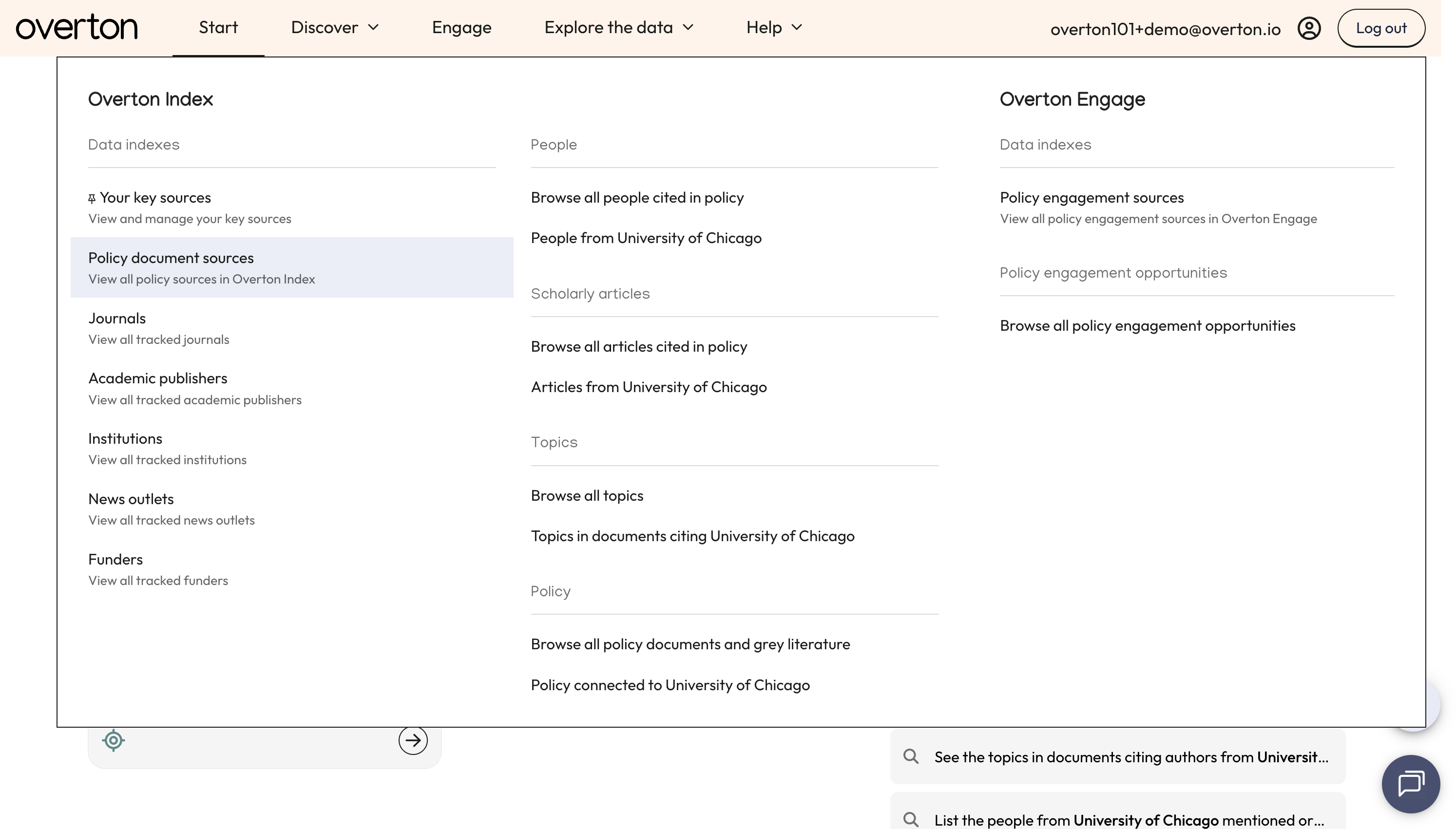This screenshot has height=829, width=1456.
Task: Select Policy document sources
Action: tap(291, 267)
